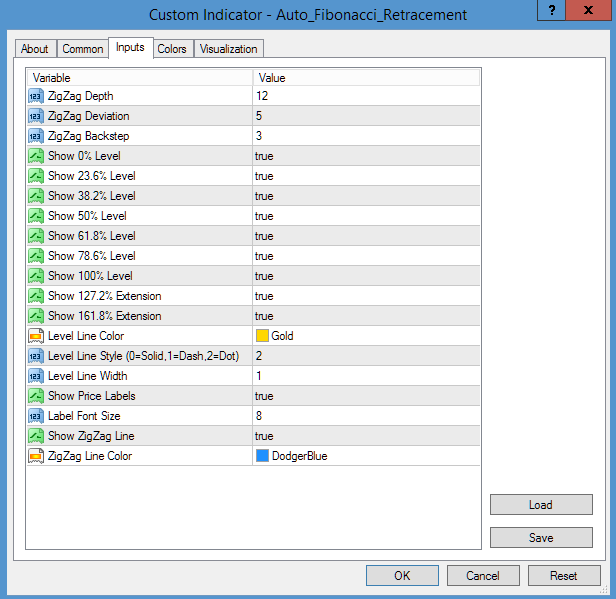Select the 'ZigZag Depth' variable name
Viewport: 616px width, 599px height.
tap(81, 96)
